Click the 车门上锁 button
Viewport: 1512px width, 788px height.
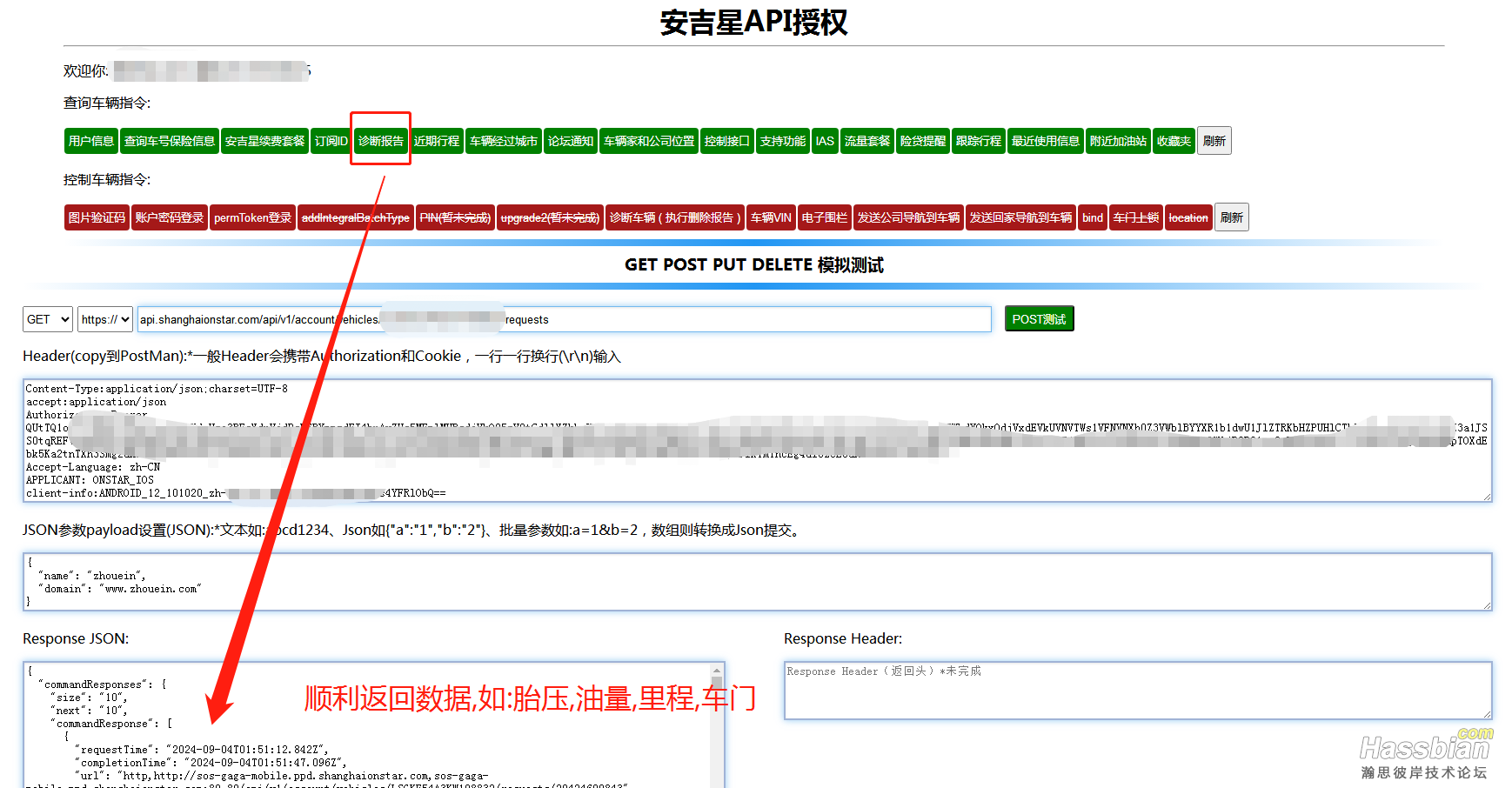(1136, 217)
